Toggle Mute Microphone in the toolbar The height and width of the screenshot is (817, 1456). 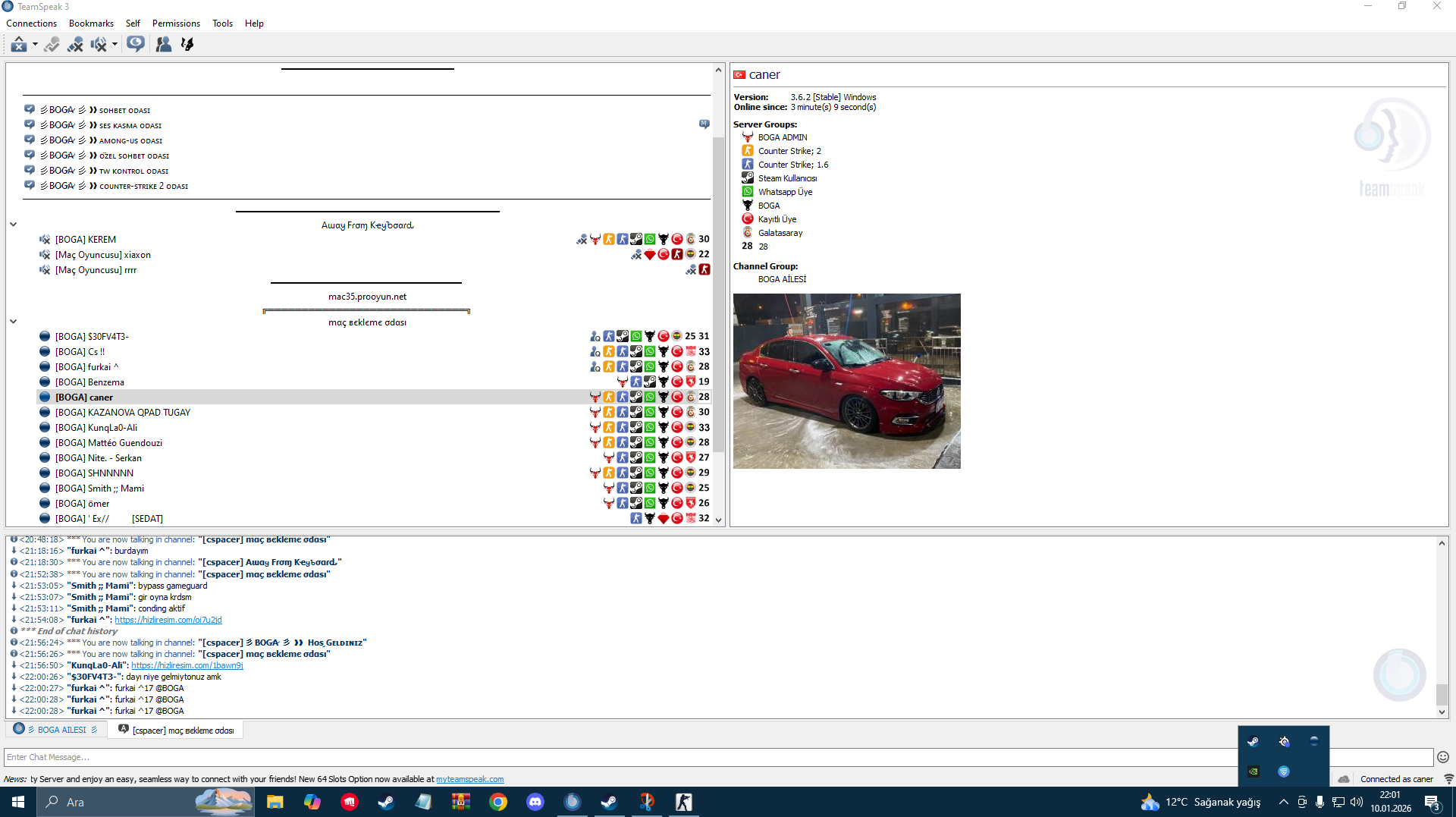[75, 45]
